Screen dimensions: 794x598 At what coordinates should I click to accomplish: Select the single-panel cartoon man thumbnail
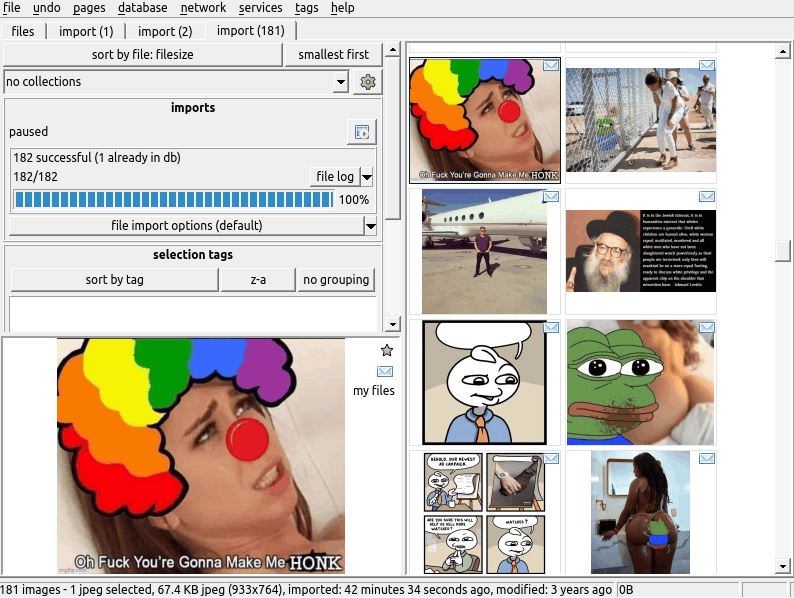pos(485,382)
